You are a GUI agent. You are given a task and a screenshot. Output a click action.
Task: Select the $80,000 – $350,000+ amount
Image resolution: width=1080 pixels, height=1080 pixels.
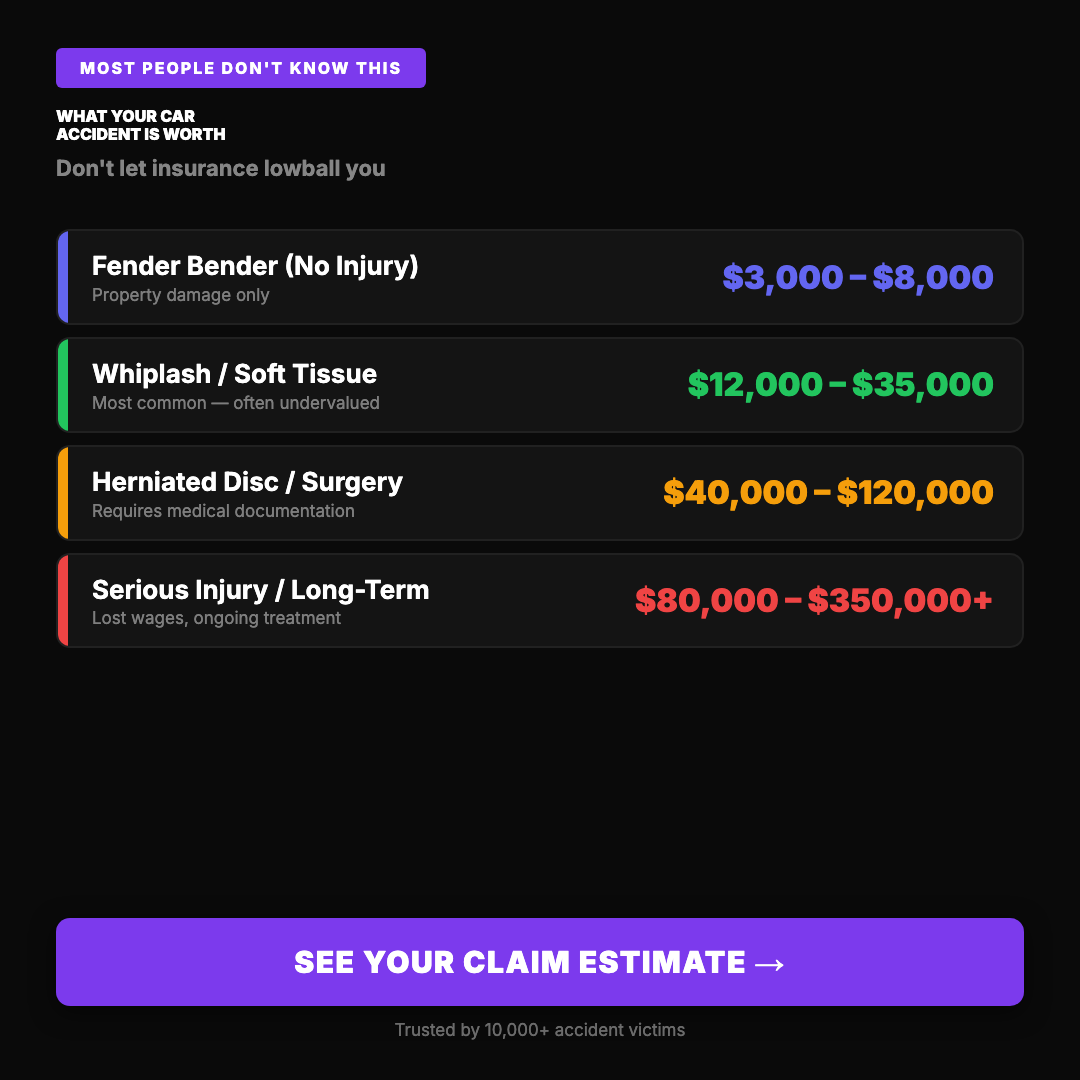pyautogui.click(x=814, y=601)
